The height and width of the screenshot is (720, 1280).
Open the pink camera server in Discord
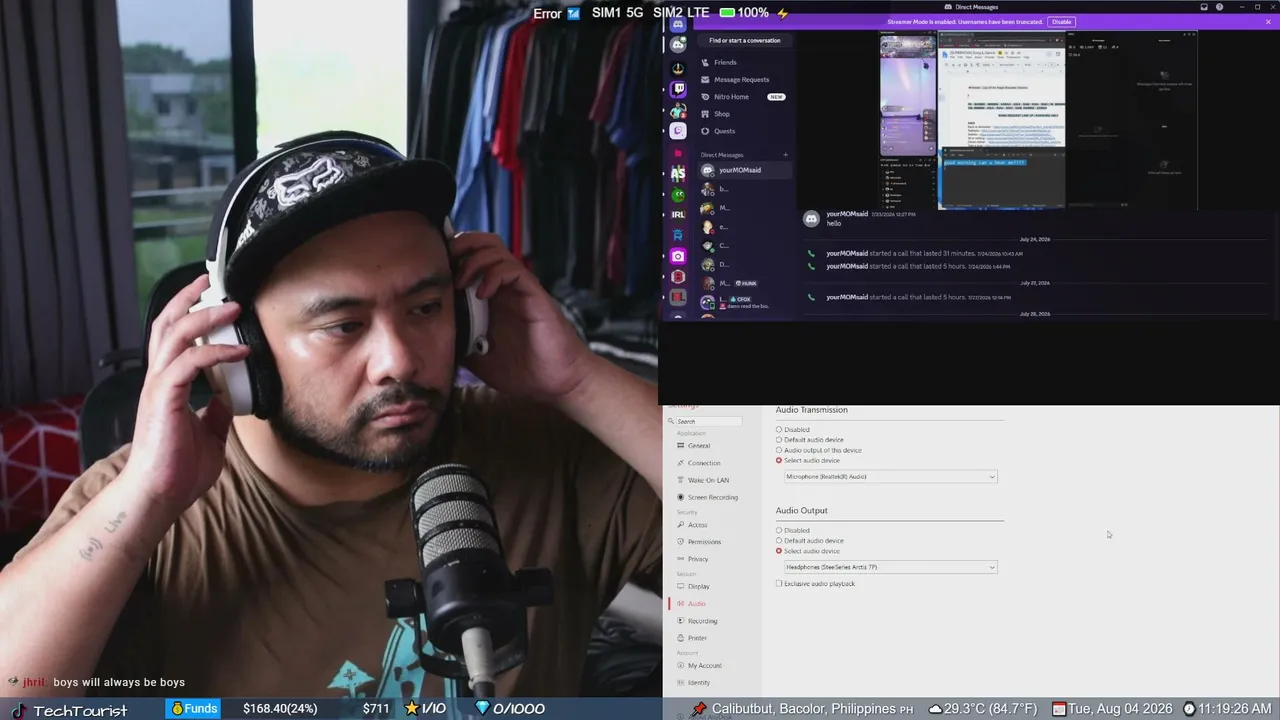[x=678, y=256]
